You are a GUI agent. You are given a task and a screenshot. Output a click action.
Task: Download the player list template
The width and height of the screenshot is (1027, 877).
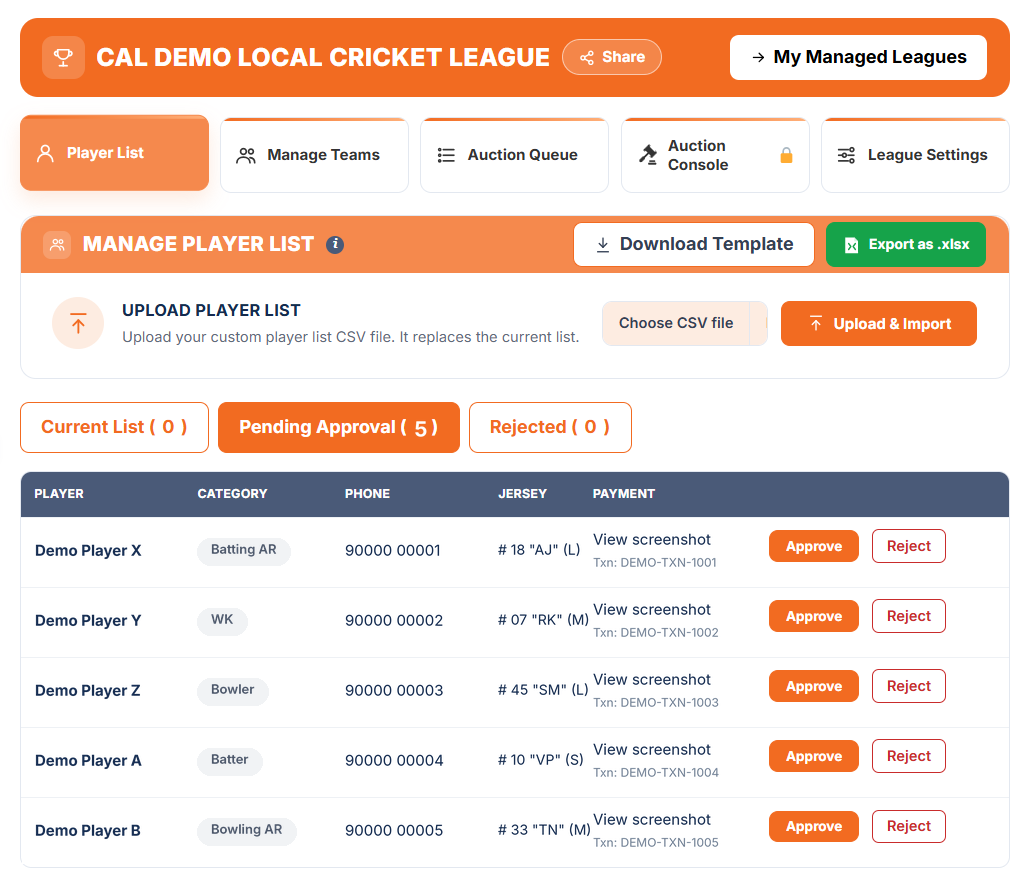tap(694, 244)
